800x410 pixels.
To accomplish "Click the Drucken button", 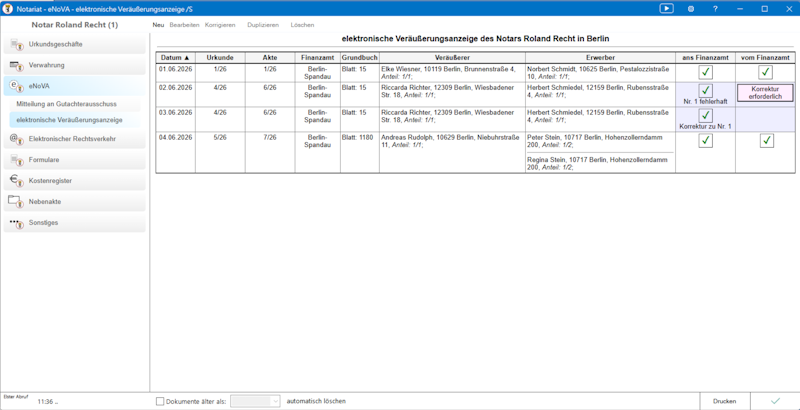I will click(724, 401).
